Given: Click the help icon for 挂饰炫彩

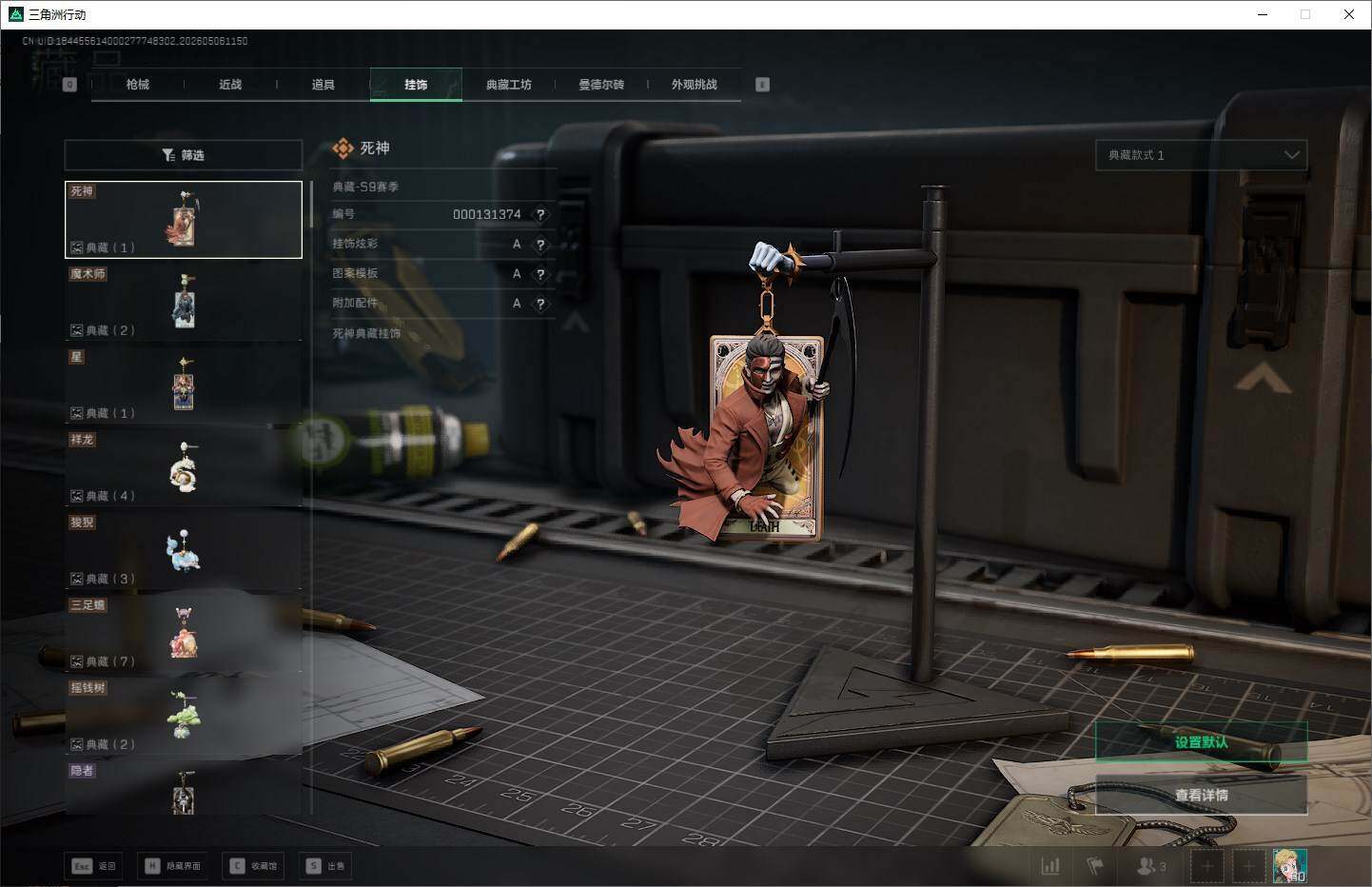Looking at the screenshot, I should click(x=540, y=245).
